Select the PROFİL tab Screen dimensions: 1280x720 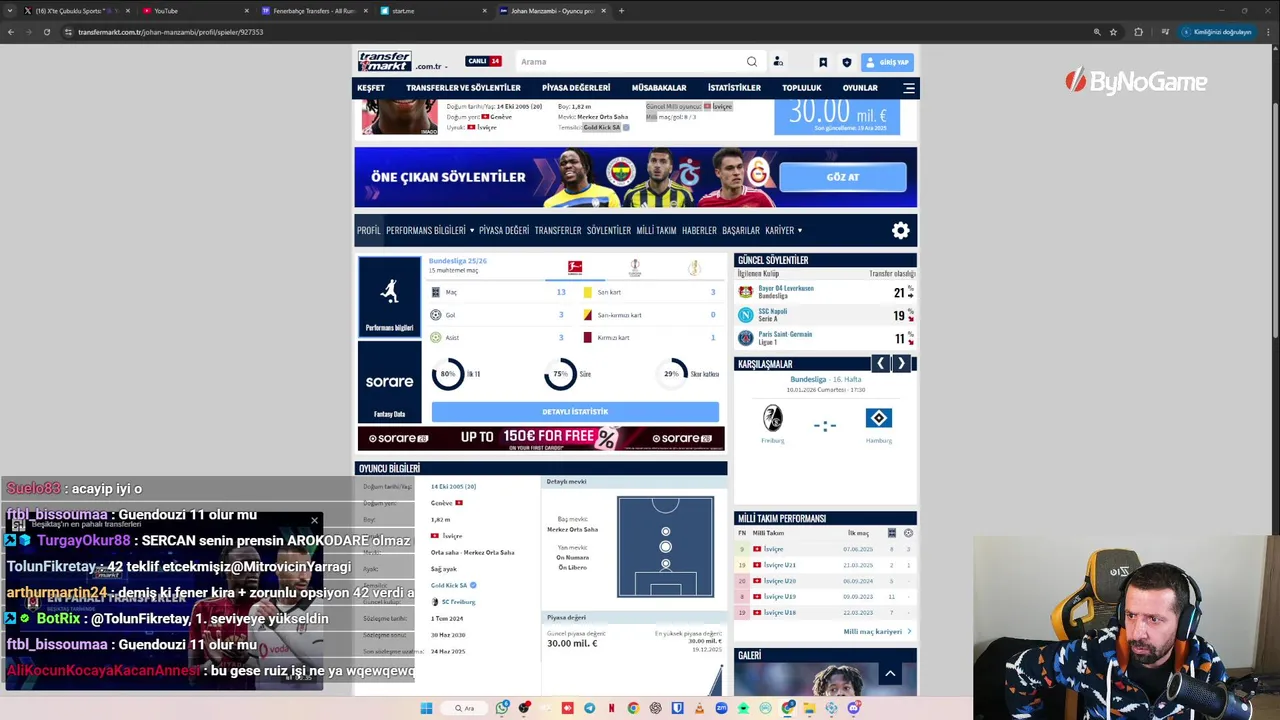[x=369, y=230]
